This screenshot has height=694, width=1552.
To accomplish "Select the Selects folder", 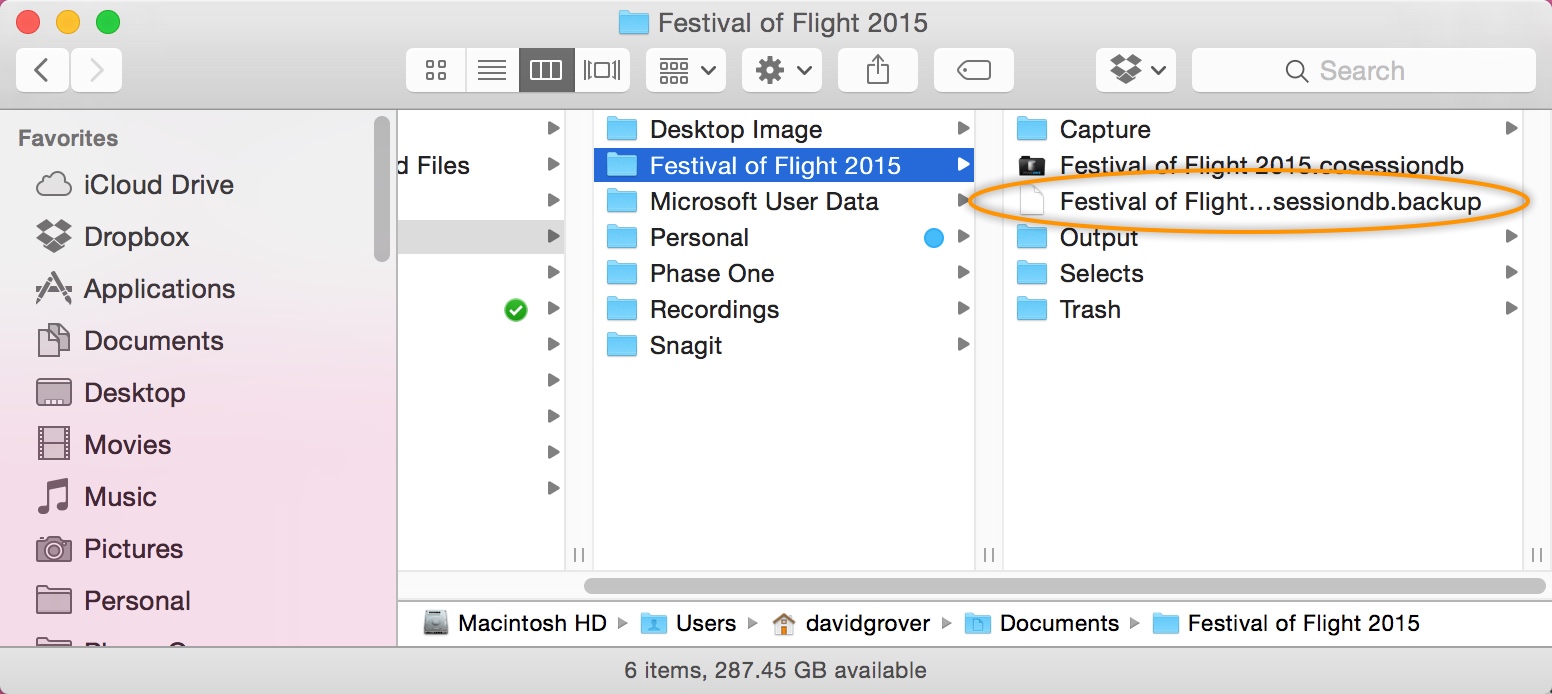I will [1263, 273].
